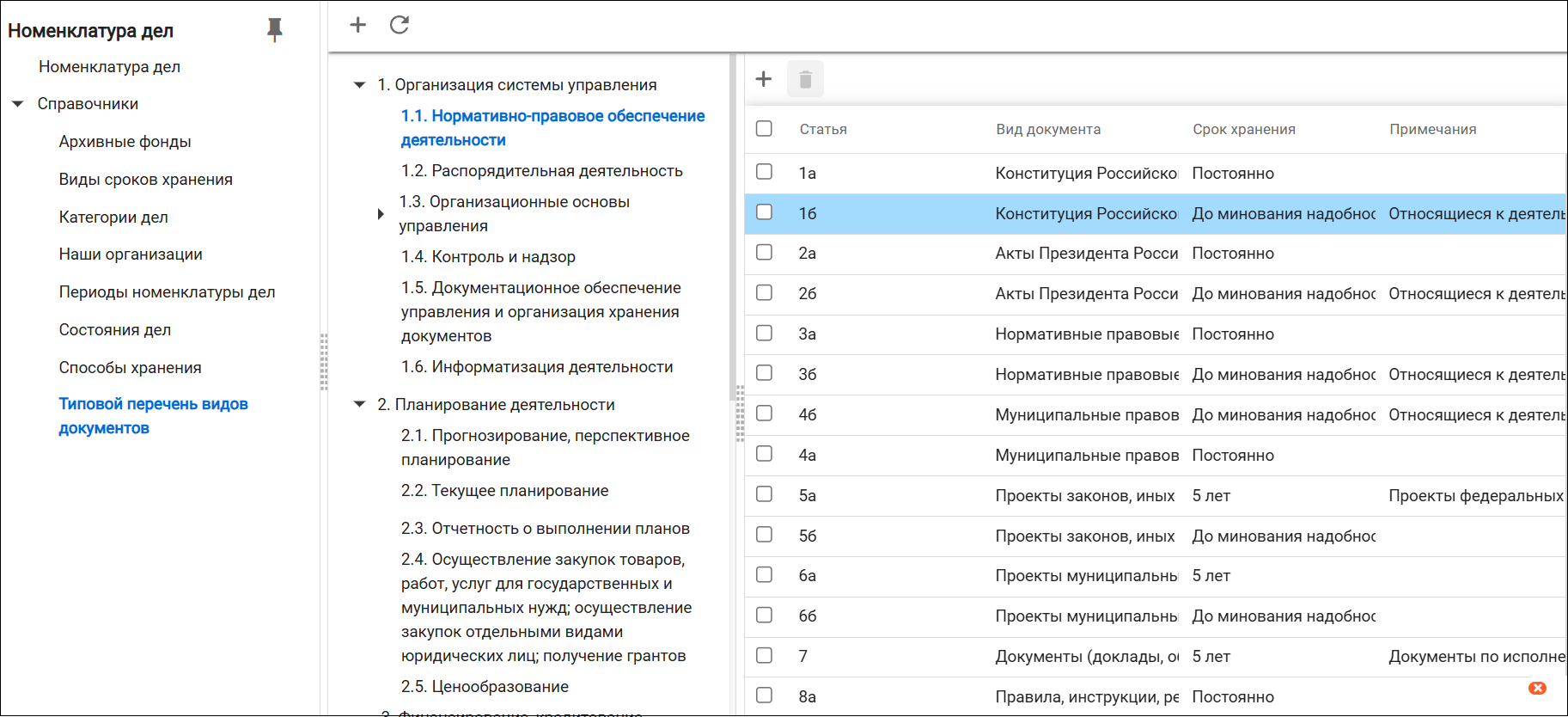Image resolution: width=1568 pixels, height=717 pixels.
Task: Click the add plus icon in top toolbar
Action: 358,25
